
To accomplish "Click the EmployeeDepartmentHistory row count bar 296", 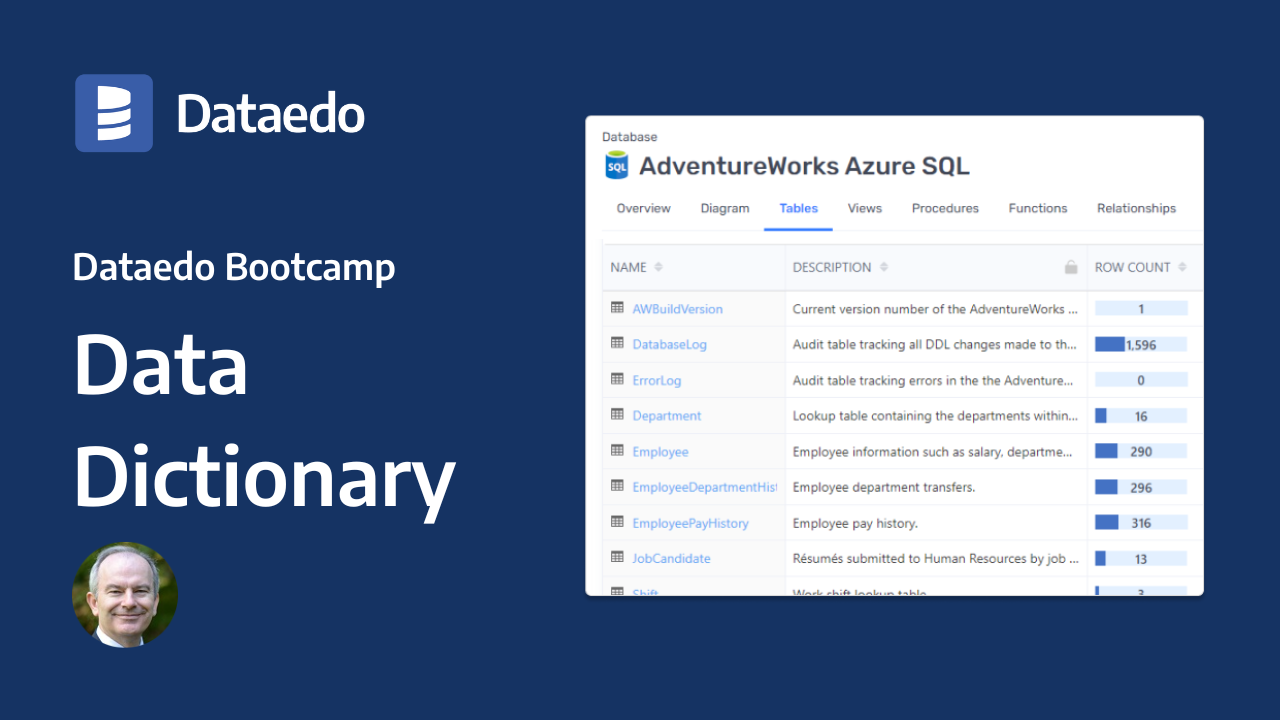I will tap(1141, 487).
